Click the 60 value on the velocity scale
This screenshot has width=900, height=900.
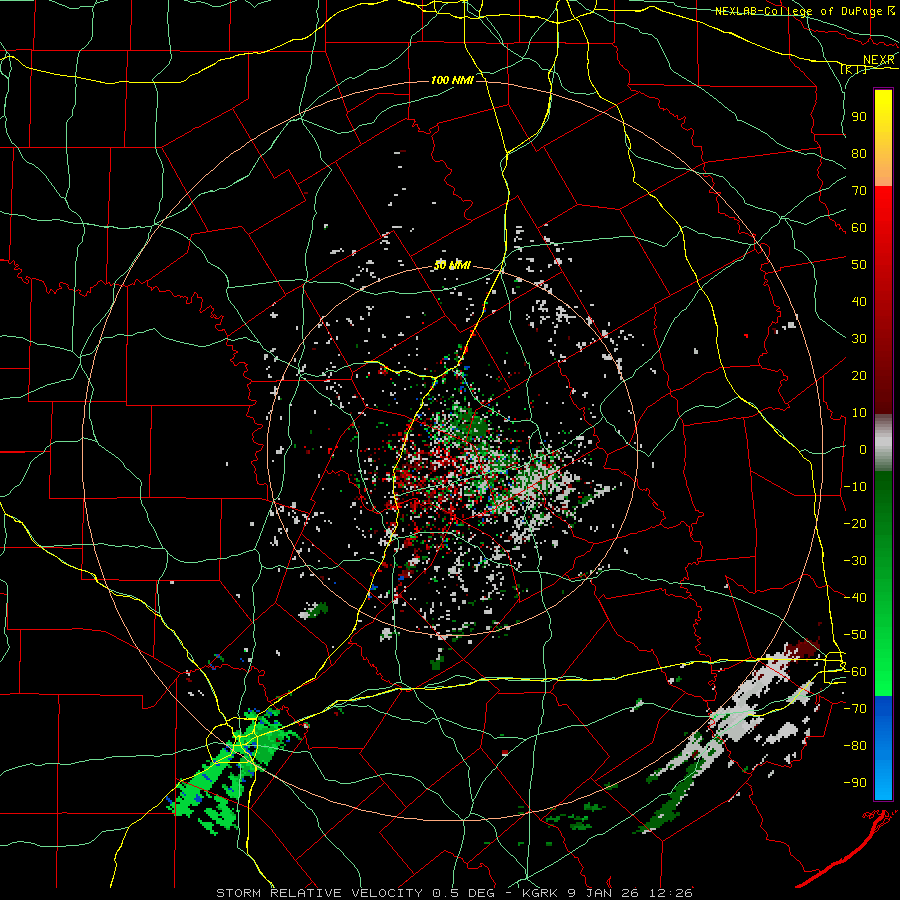pyautogui.click(x=859, y=228)
